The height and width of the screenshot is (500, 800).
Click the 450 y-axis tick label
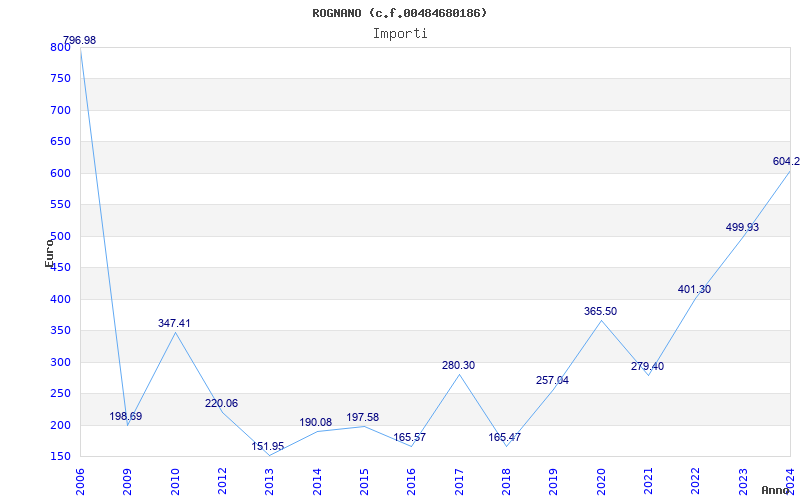[x=60, y=268]
